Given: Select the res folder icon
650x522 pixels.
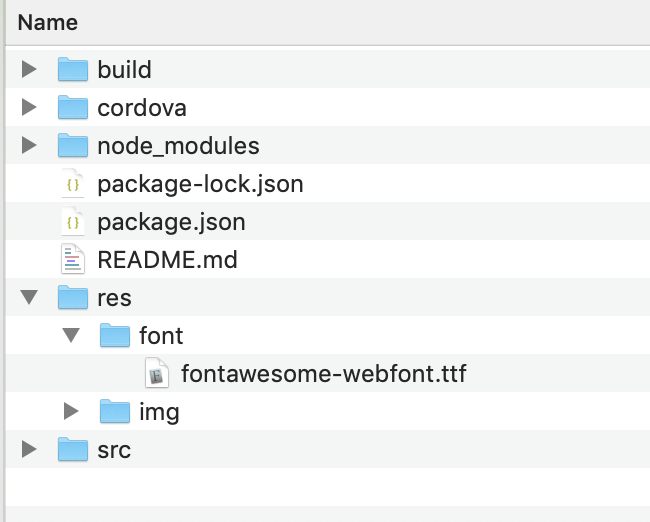Looking at the screenshot, I should pyautogui.click(x=73, y=298).
